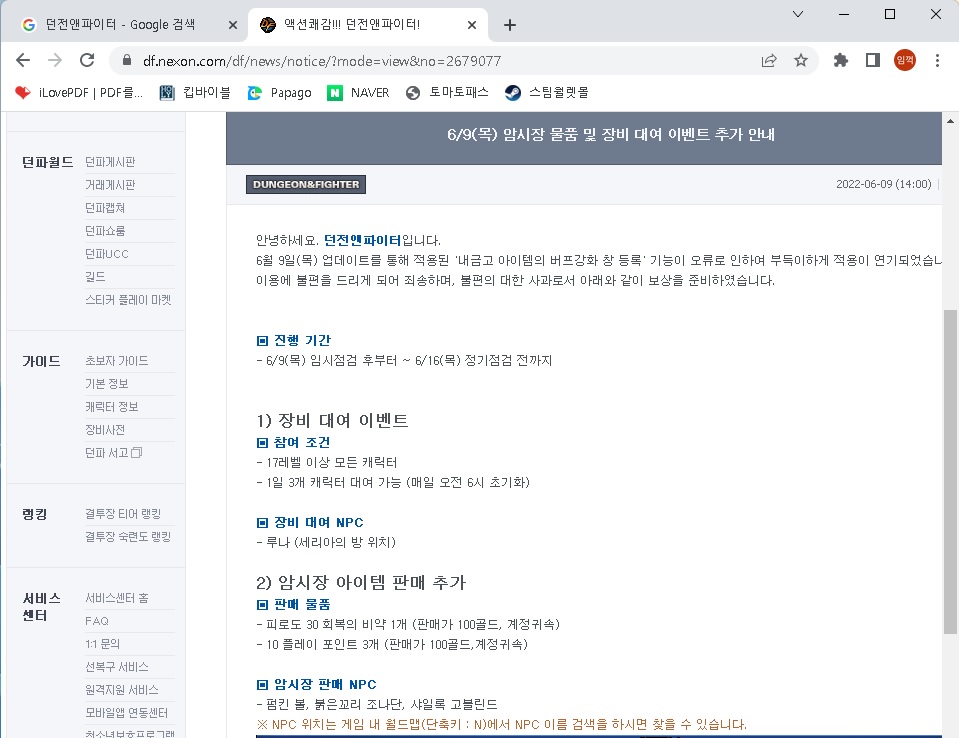
Task: Open 던파캡쳐 in the sidebar
Action: 105,208
